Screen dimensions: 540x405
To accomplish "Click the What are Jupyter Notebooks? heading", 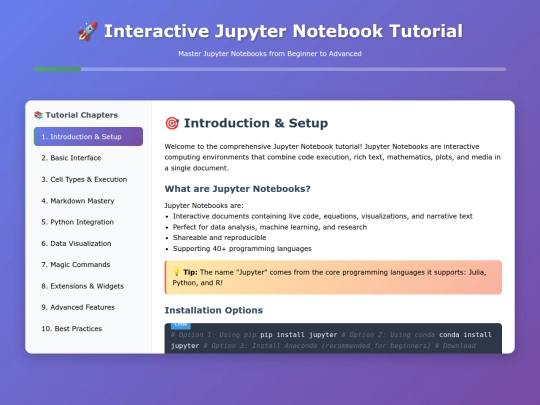I will click(237, 189).
